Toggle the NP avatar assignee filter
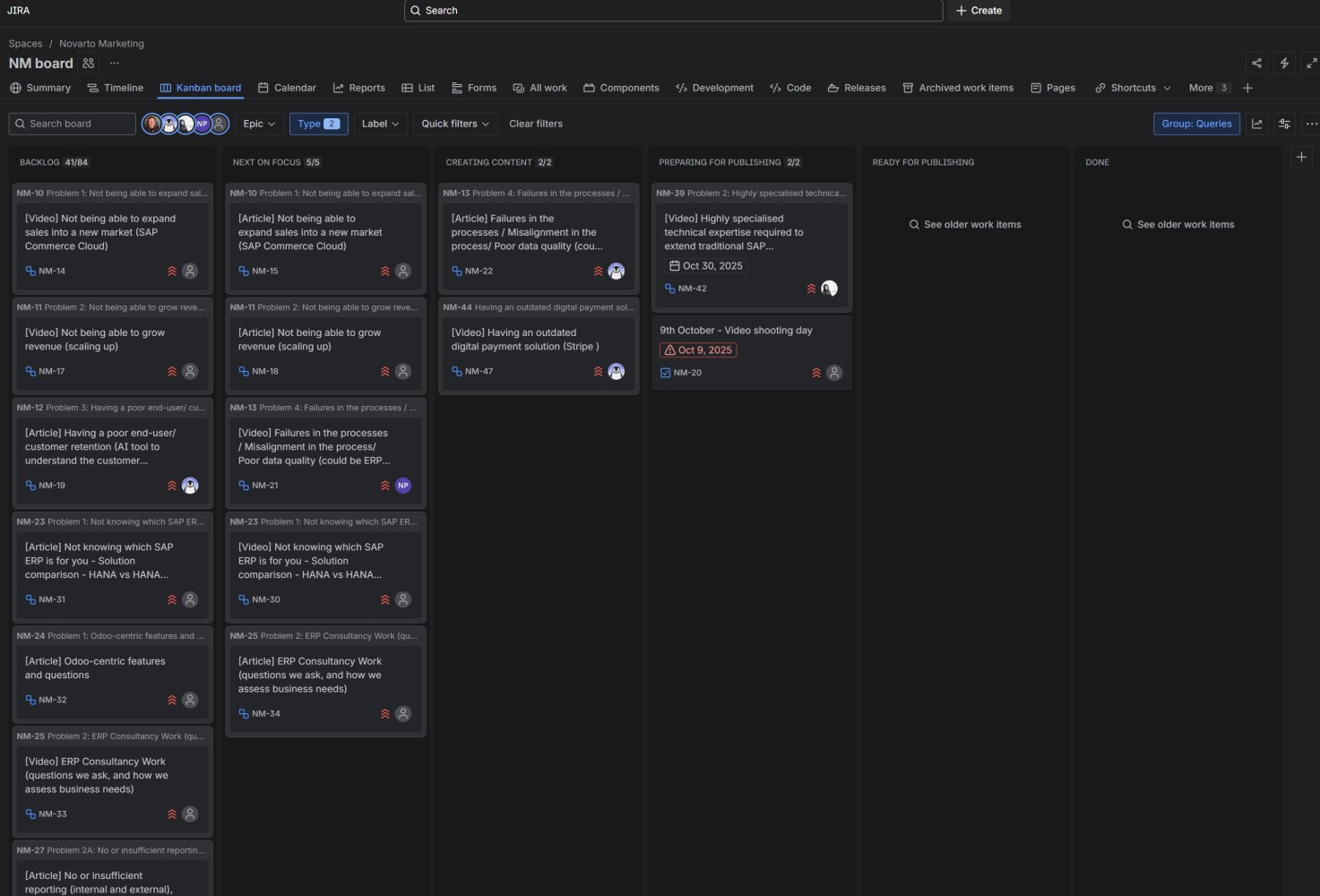This screenshot has height=896, width=1320. coord(203,124)
